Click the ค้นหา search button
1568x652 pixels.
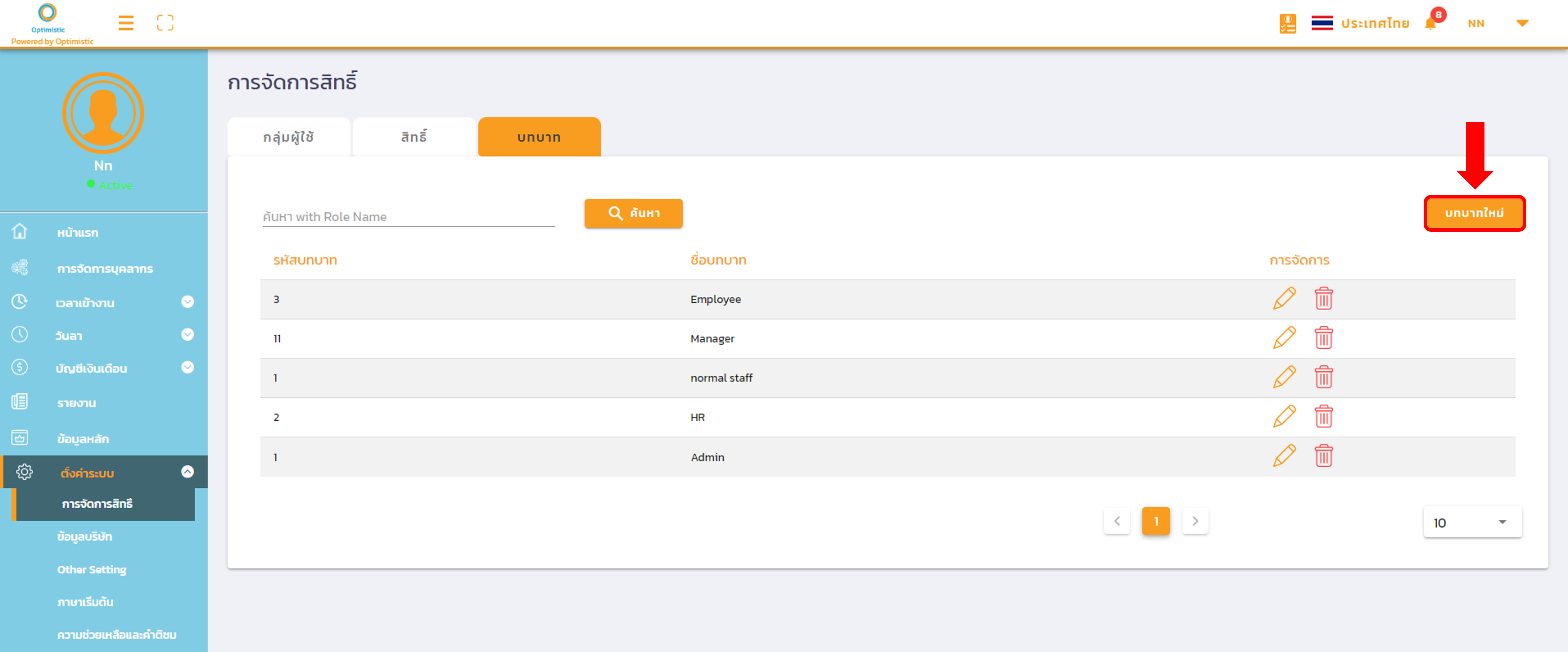point(633,213)
